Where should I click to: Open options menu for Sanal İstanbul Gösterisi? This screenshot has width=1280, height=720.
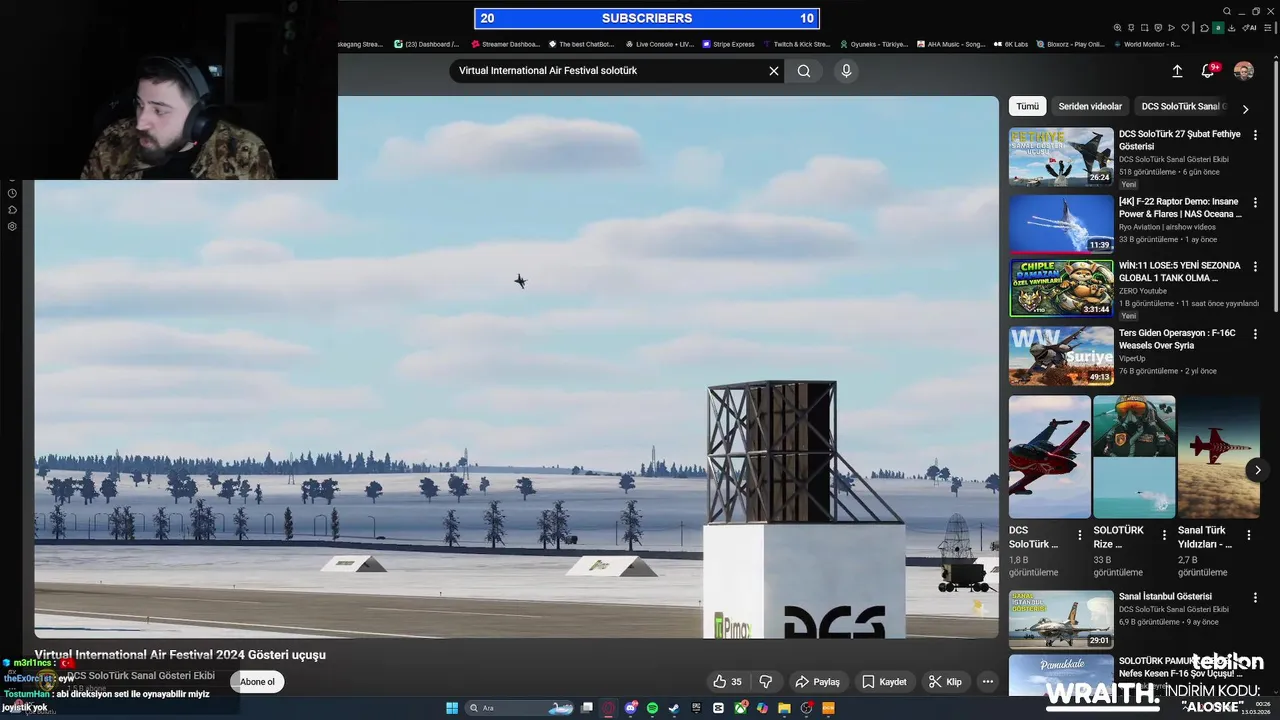1255,598
